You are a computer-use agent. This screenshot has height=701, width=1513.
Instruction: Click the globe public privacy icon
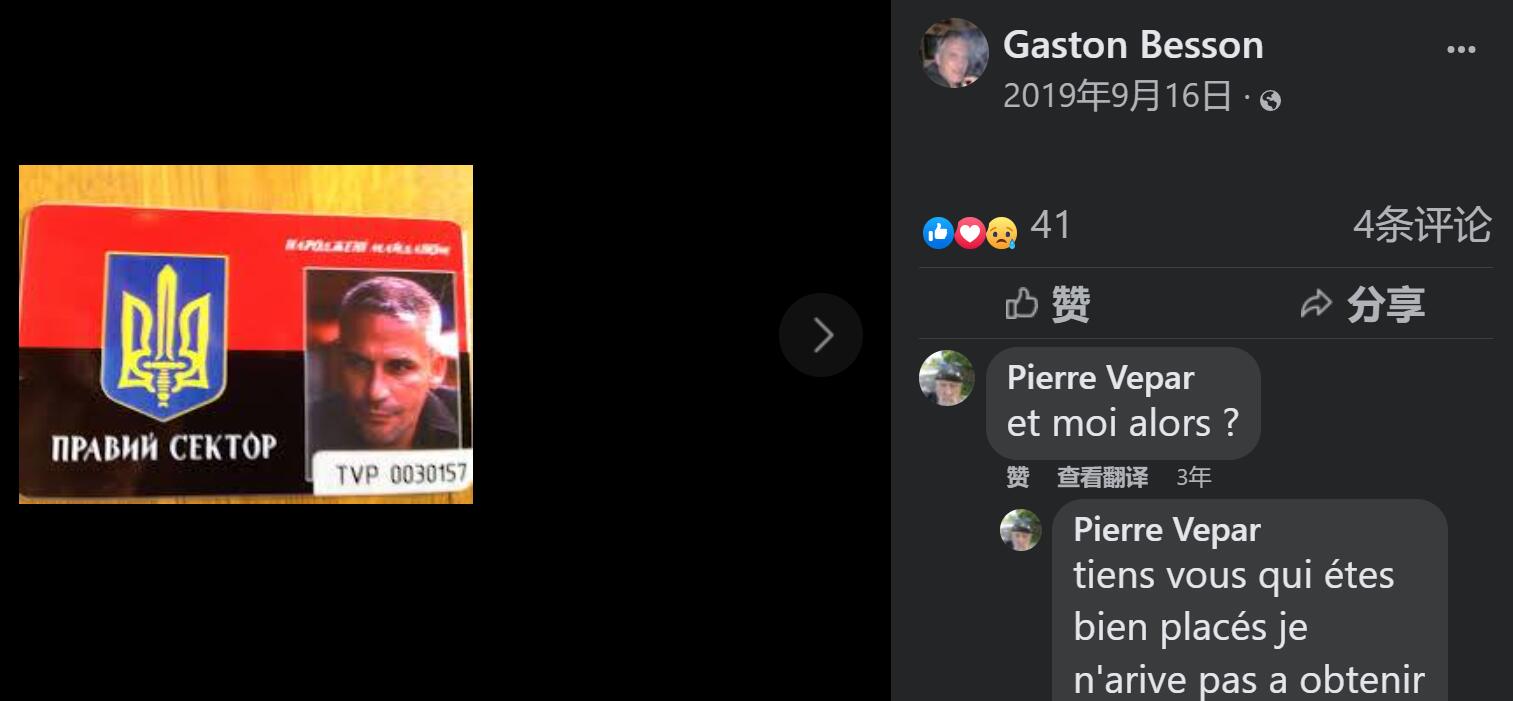(1270, 100)
